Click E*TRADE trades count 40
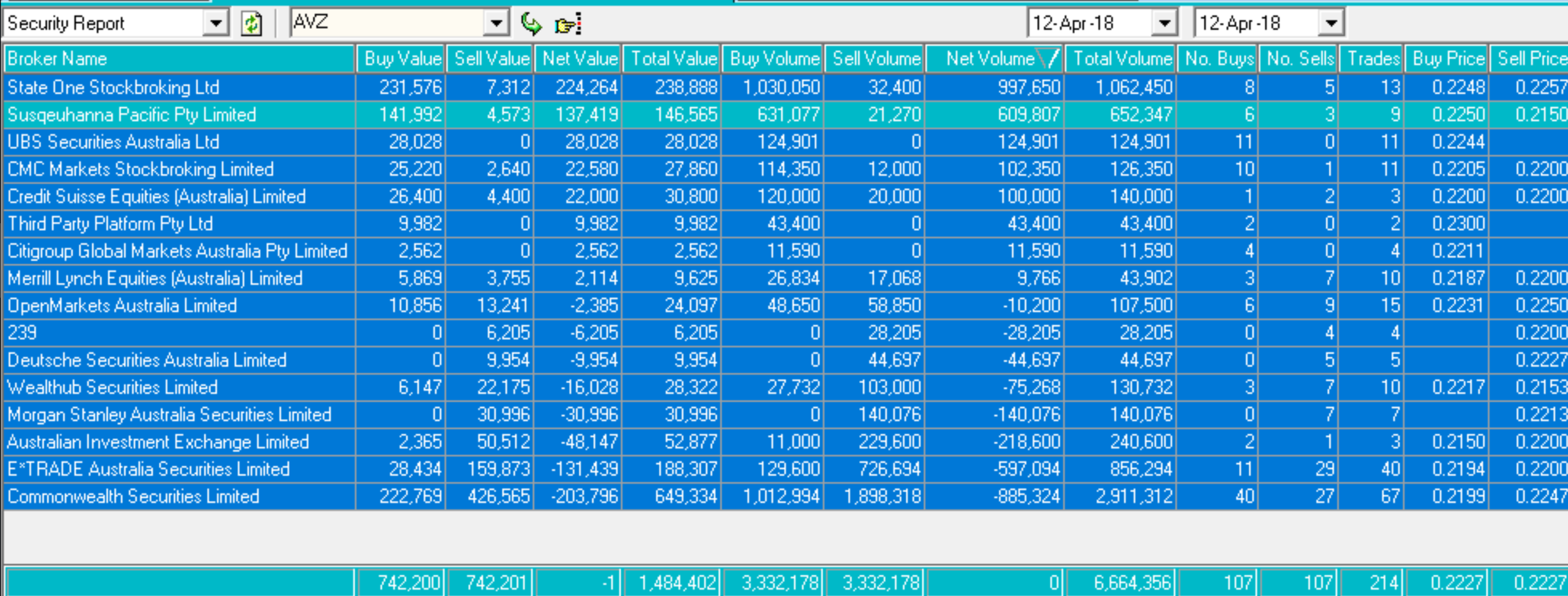Viewport: 1568px width, 596px height. pos(1390,469)
